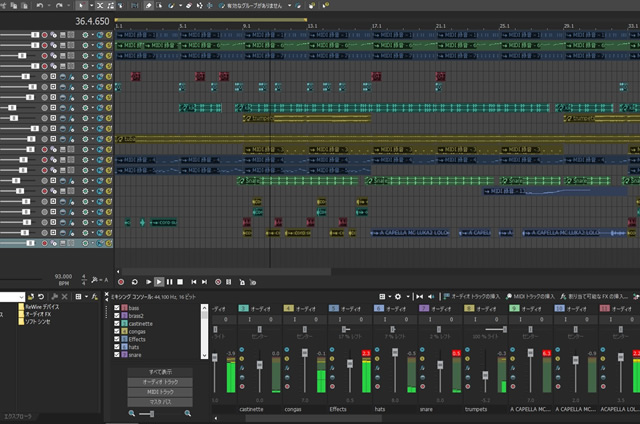The image size is (640, 424).
Task: Uncheck the bass track checkbox in the mixer list
Action: point(117,308)
